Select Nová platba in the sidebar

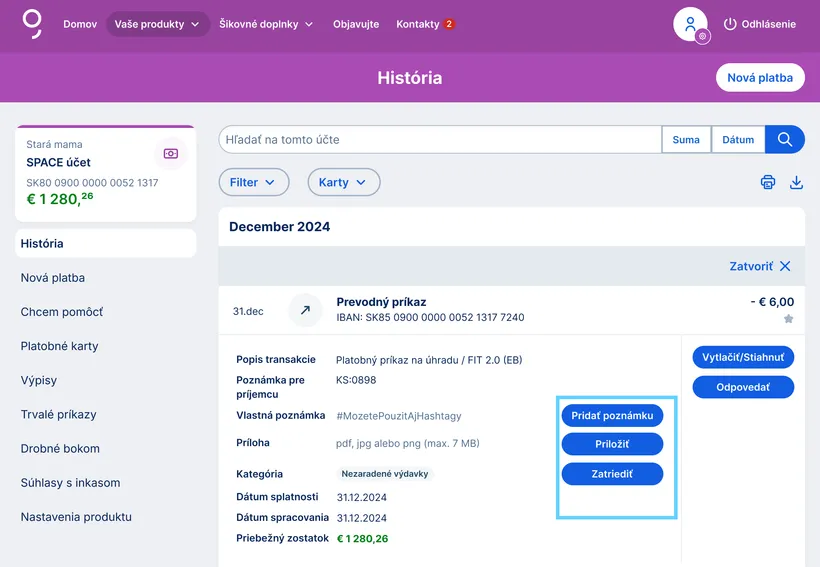point(53,278)
